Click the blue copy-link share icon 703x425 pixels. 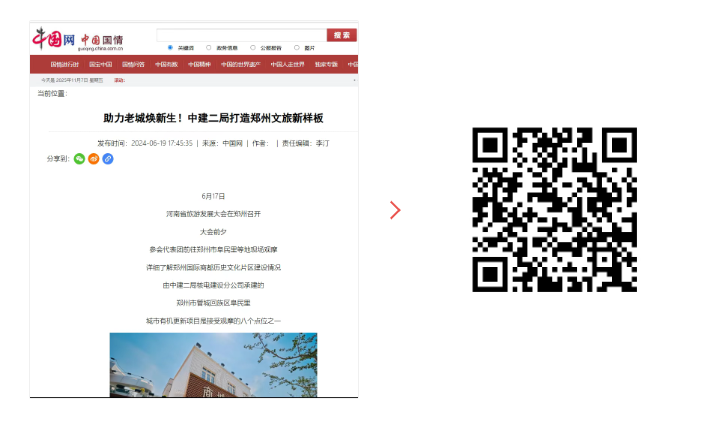point(108,159)
